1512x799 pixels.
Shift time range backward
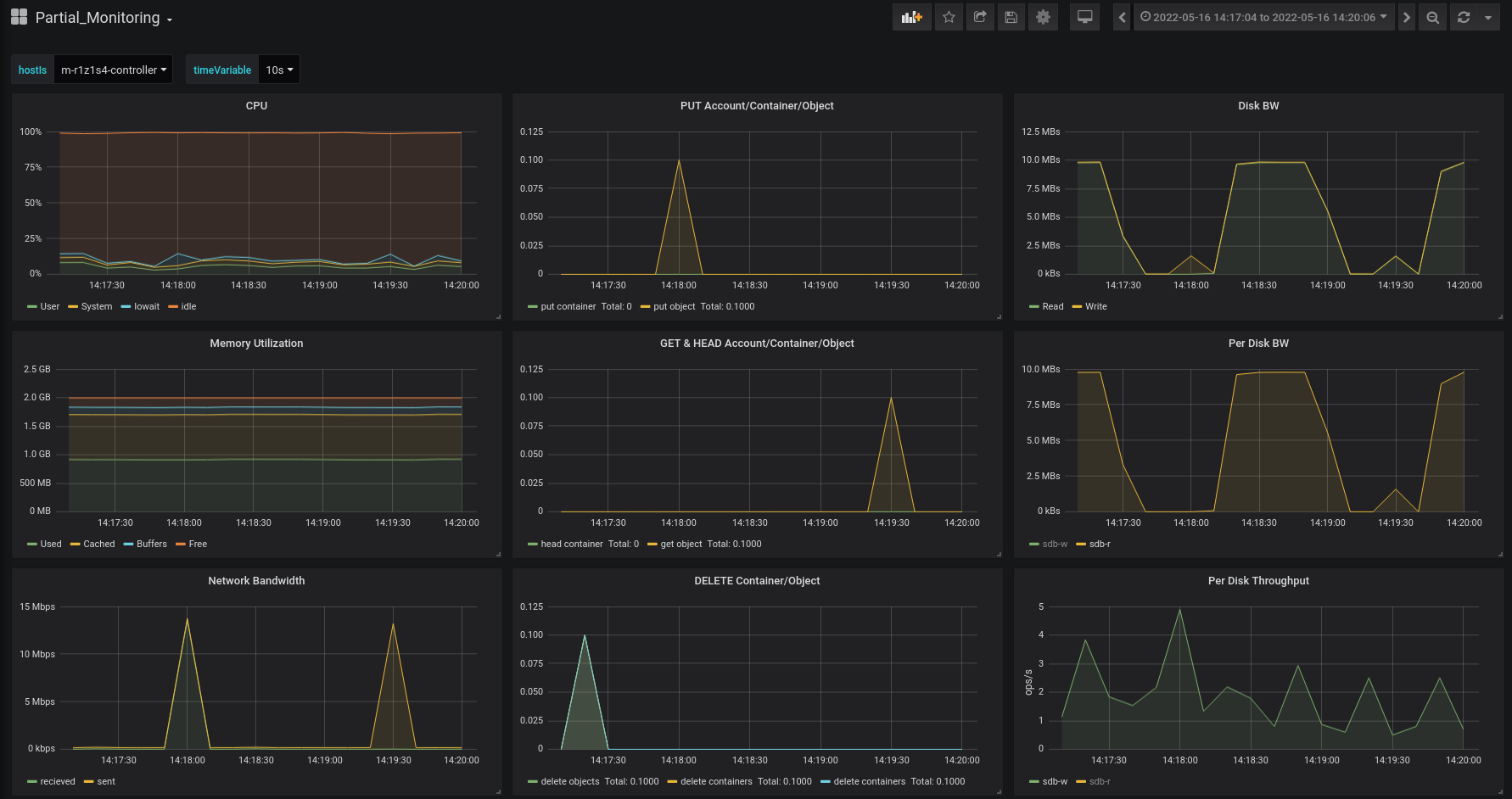pyautogui.click(x=1122, y=17)
